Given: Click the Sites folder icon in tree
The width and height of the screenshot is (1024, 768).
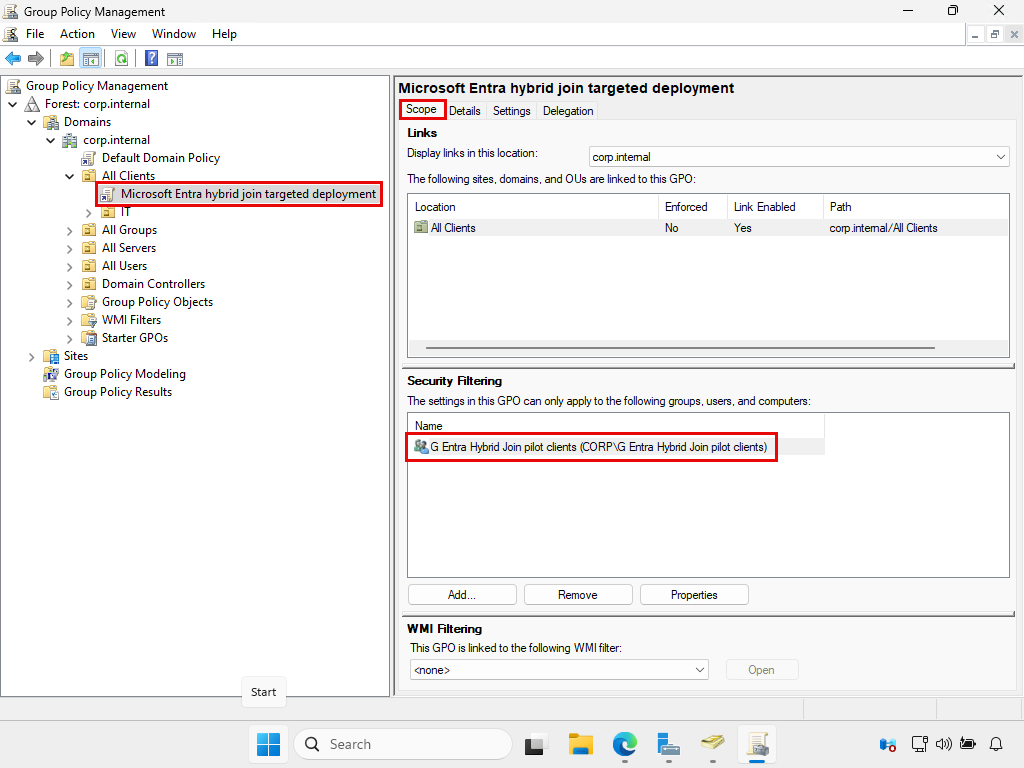Looking at the screenshot, I should click(x=50, y=356).
